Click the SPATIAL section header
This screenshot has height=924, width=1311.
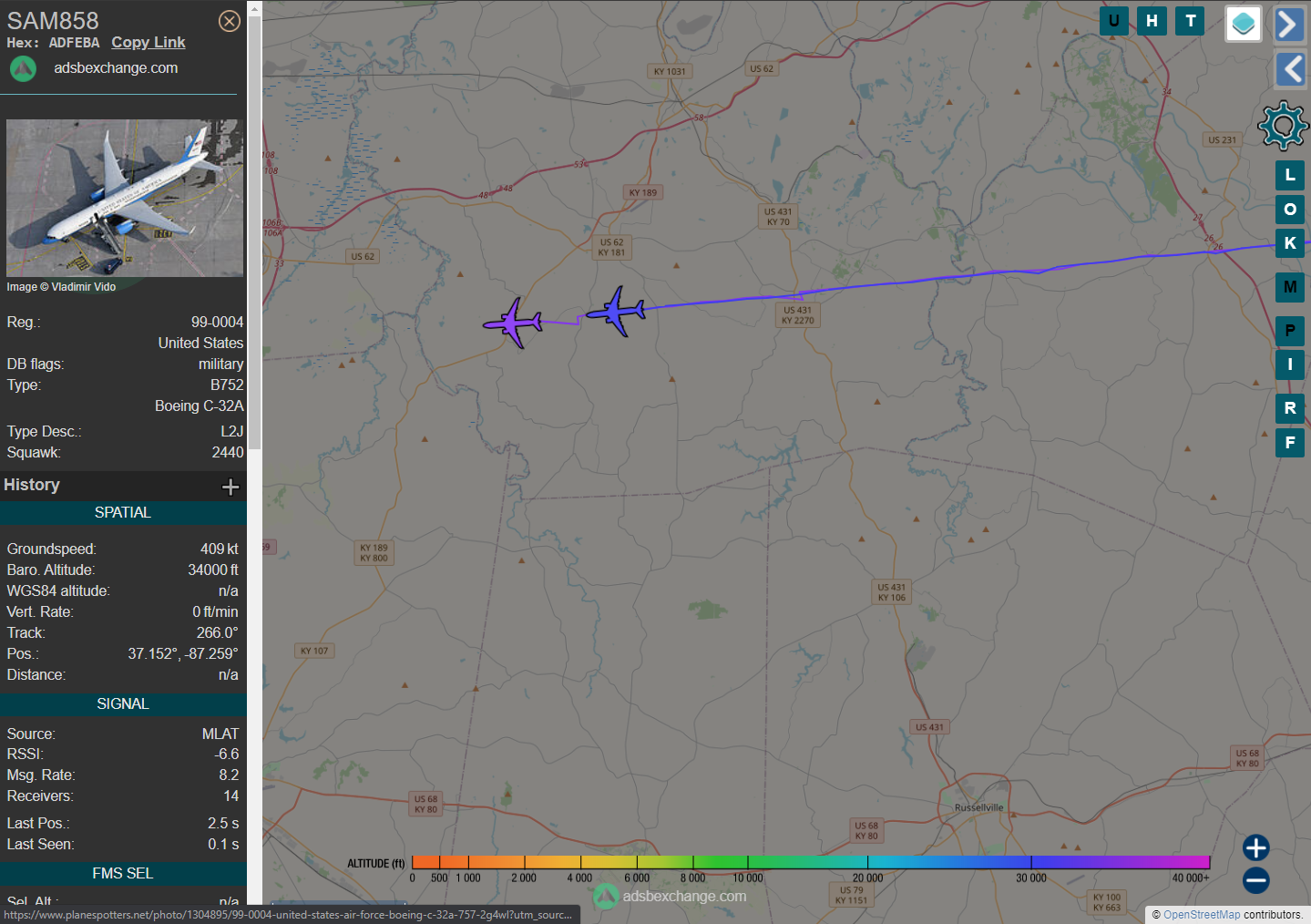(123, 513)
